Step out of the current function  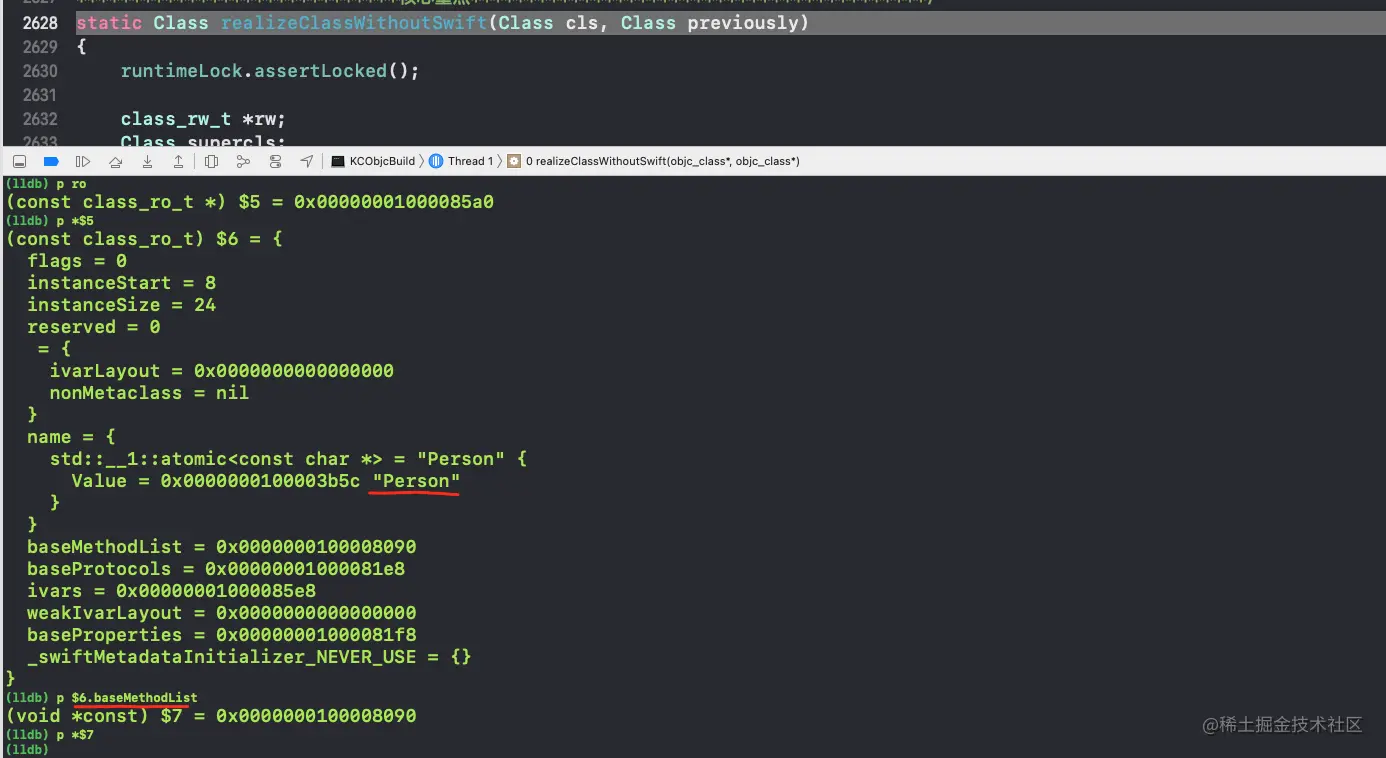point(178,161)
